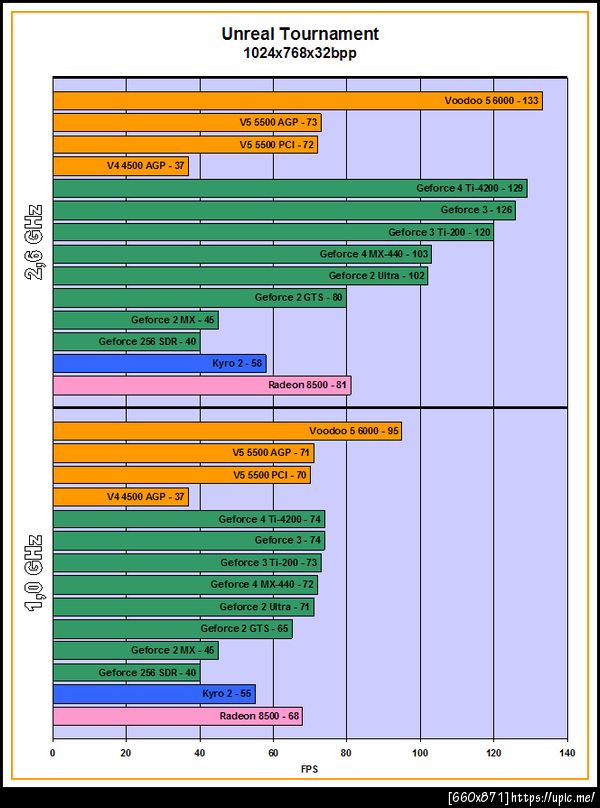Select the "Geforce 4 Ti-4200 - 74" label

click(x=270, y=519)
